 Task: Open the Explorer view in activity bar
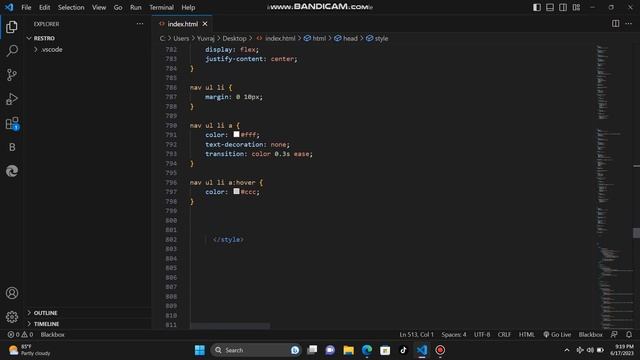[x=12, y=27]
